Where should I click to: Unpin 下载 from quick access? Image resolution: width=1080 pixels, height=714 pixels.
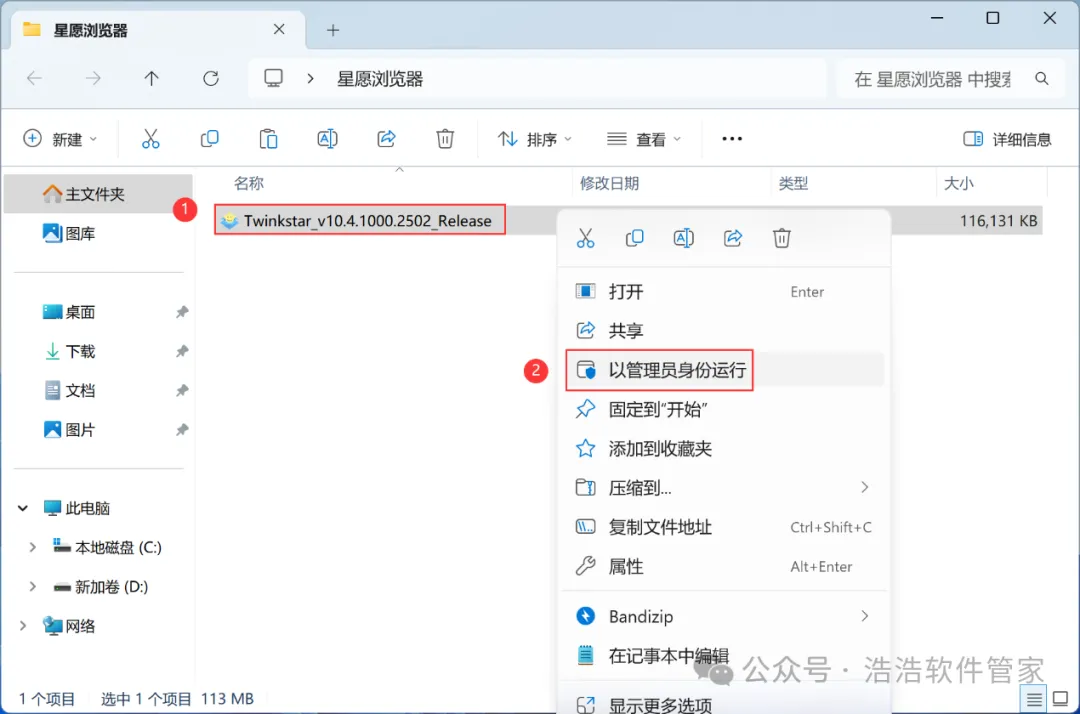tap(182, 352)
